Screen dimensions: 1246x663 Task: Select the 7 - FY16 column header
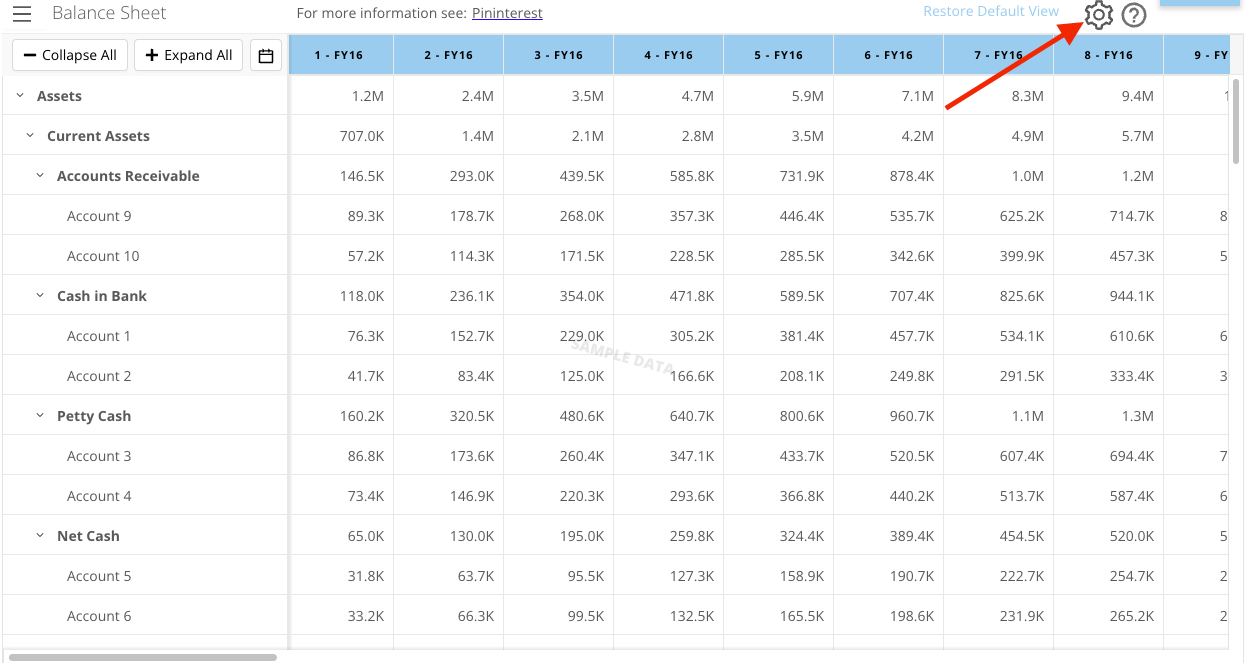pos(999,55)
